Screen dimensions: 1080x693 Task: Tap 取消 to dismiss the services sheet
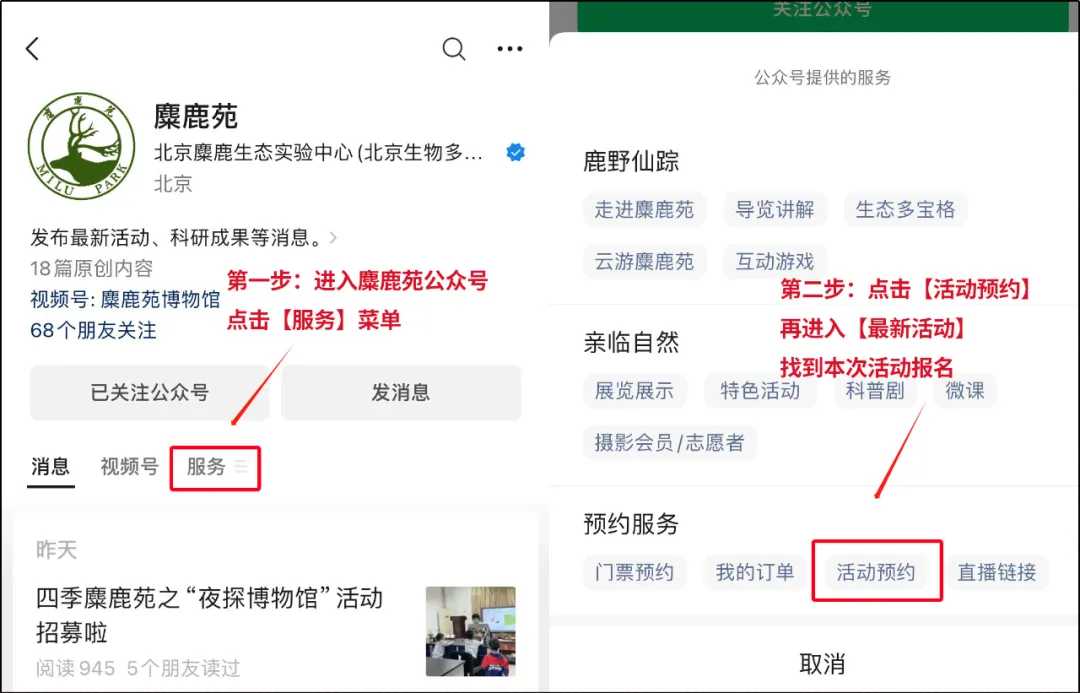pyautogui.click(x=822, y=663)
